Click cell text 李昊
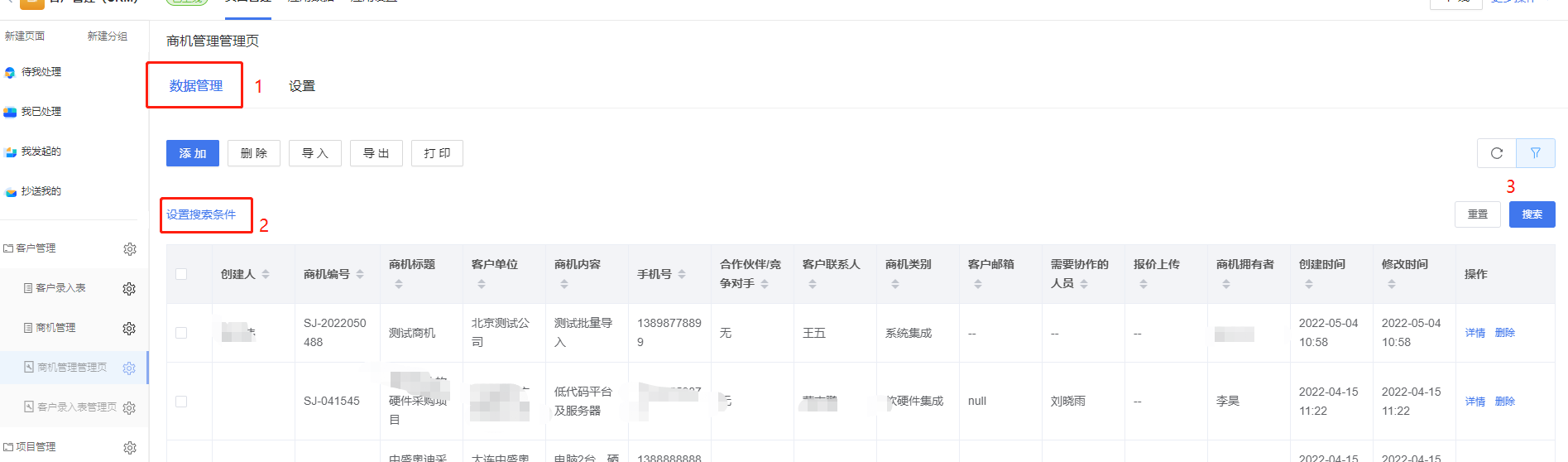1568x462 pixels. tap(1228, 401)
